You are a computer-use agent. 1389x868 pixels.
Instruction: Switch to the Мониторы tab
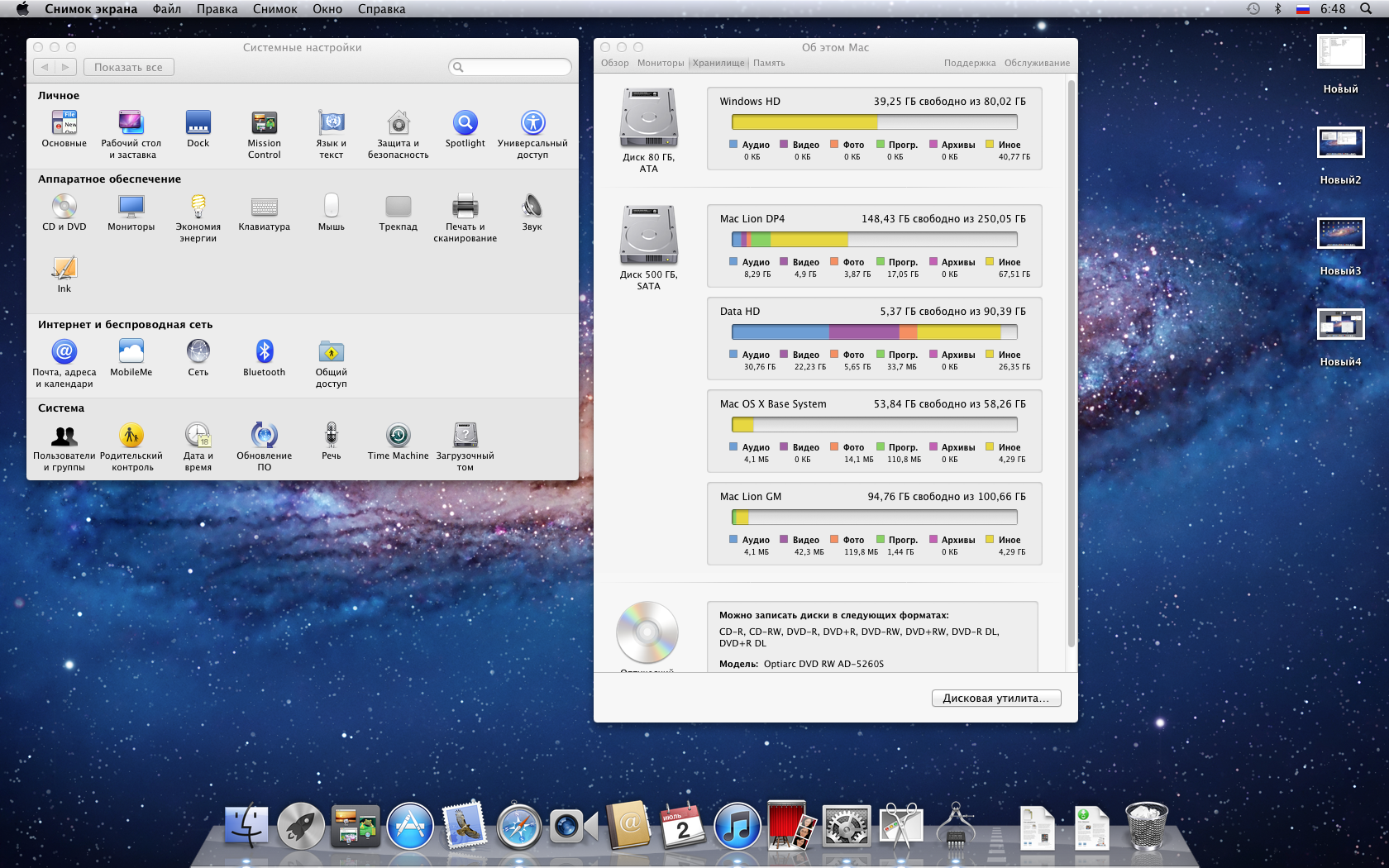[x=660, y=63]
